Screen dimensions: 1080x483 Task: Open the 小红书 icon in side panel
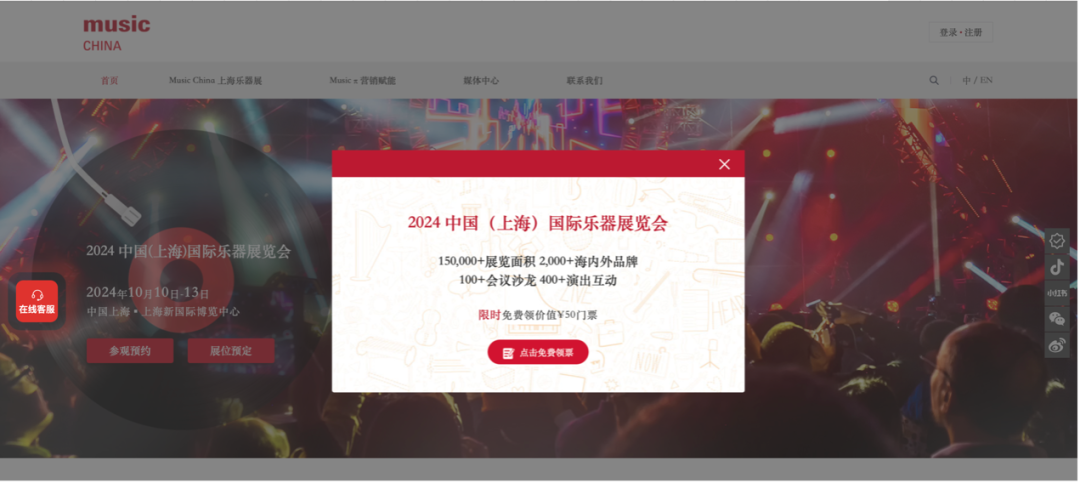point(1057,293)
